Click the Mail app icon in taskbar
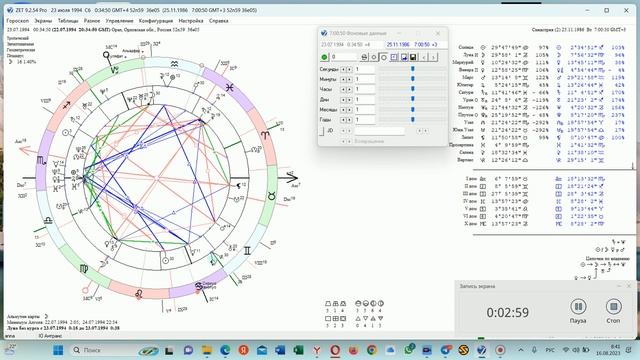The image size is (640, 360). (x=262, y=350)
